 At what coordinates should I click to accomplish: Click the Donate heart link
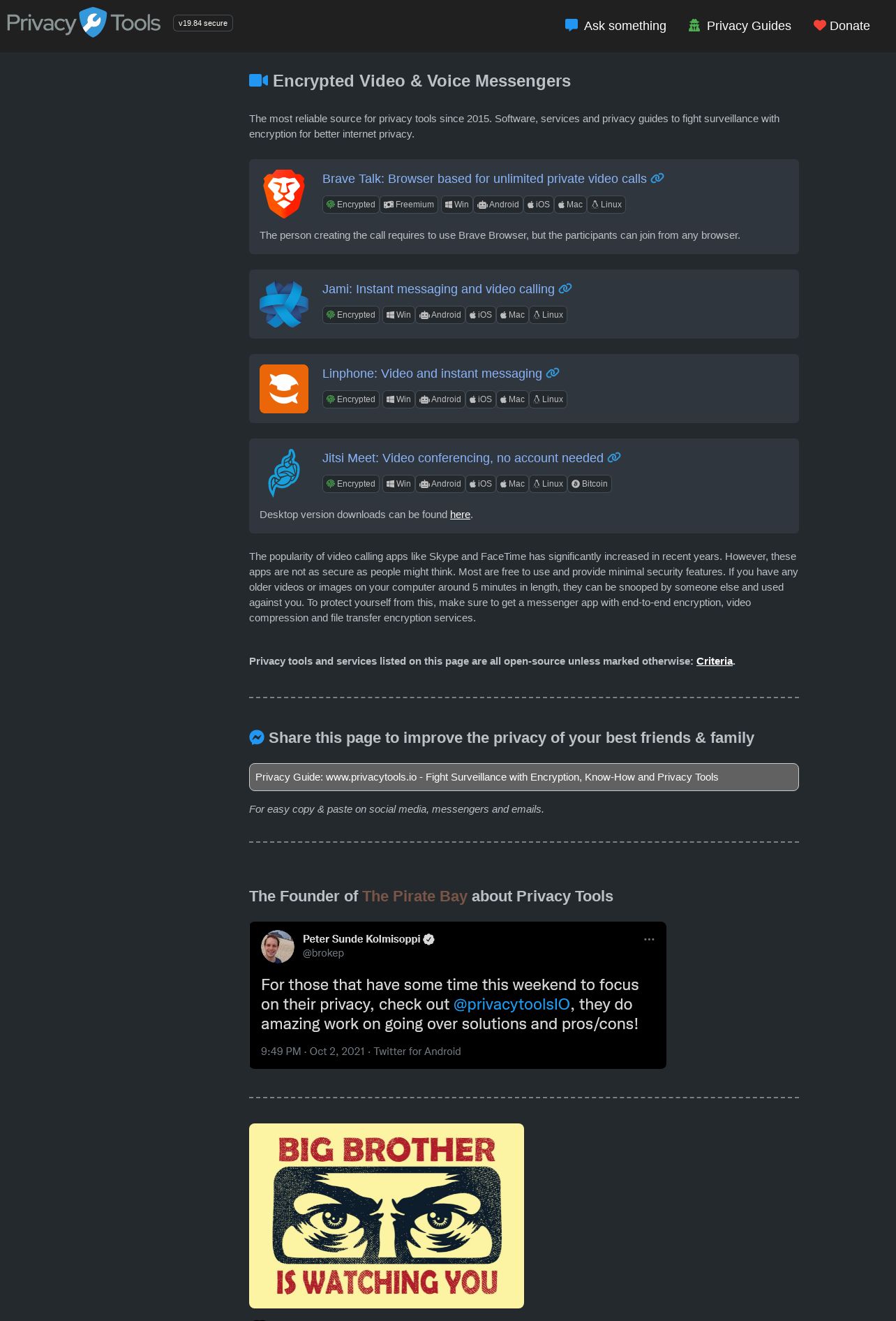pyautogui.click(x=842, y=26)
